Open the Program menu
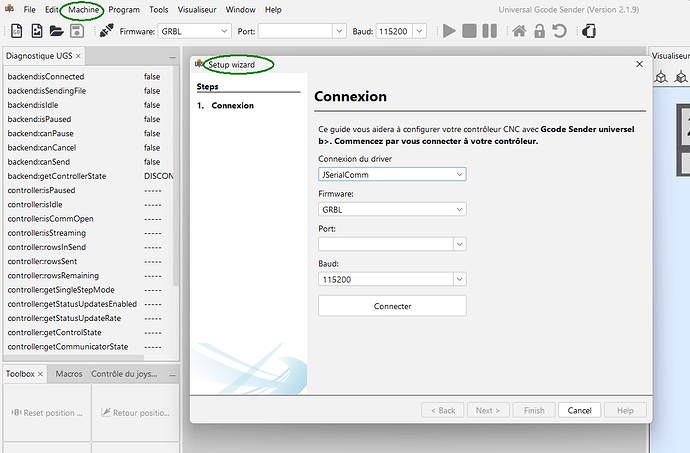This screenshot has height=453, width=690. 124,10
